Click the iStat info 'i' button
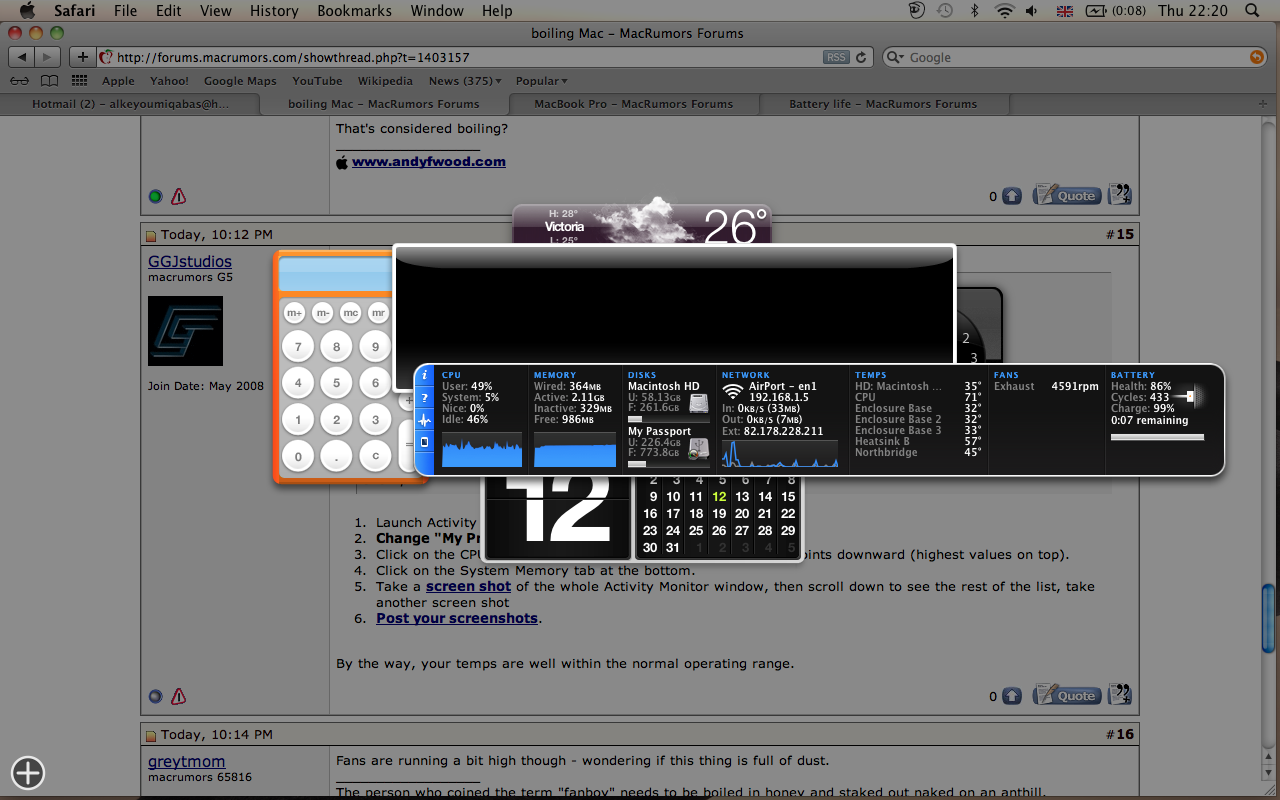Viewport: 1280px width, 800px height. point(424,376)
